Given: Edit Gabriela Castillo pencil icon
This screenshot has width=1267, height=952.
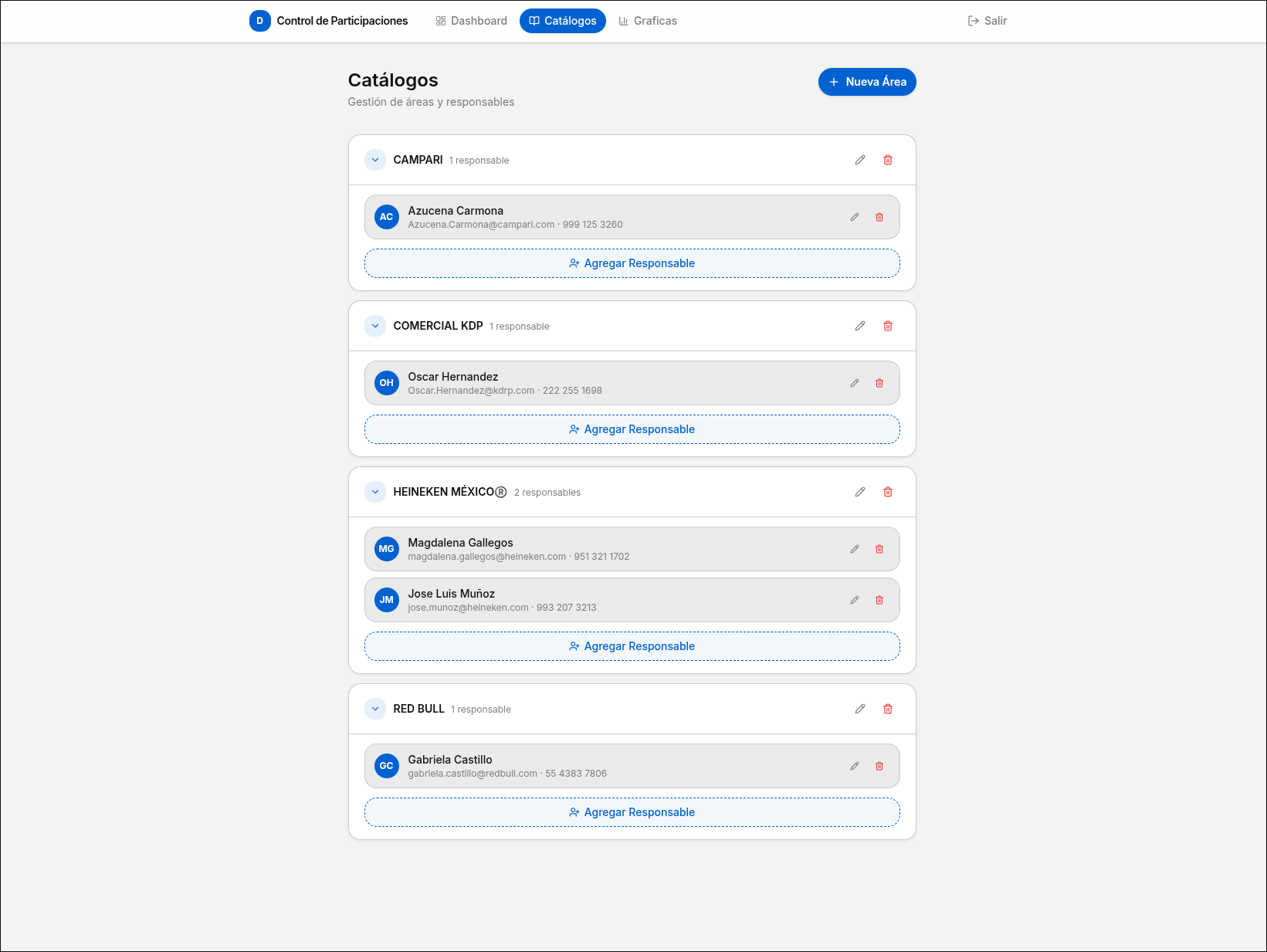Looking at the screenshot, I should [855, 766].
